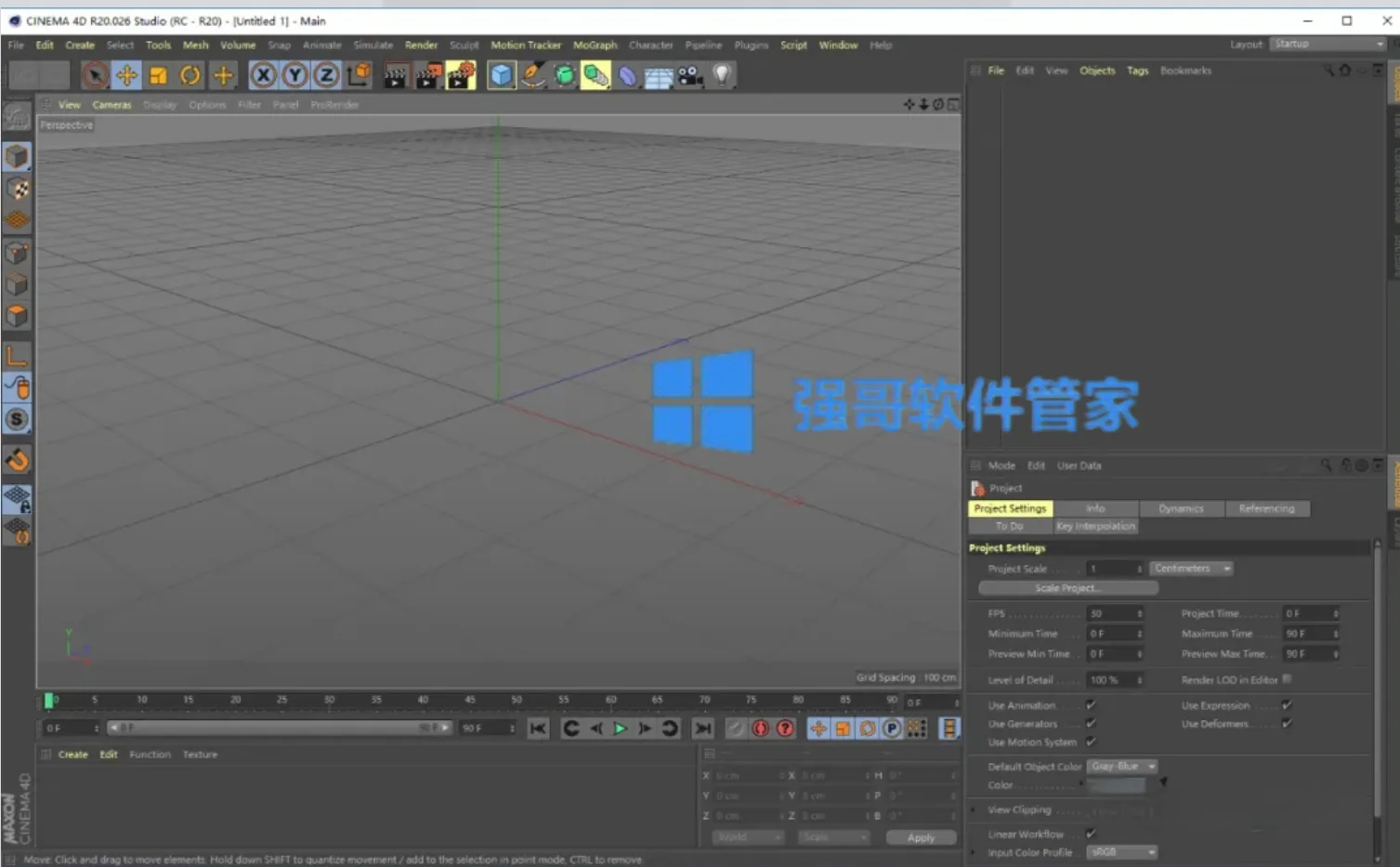The image size is (1400, 867).
Task: Toggle Y-axis lock
Action: (x=294, y=75)
